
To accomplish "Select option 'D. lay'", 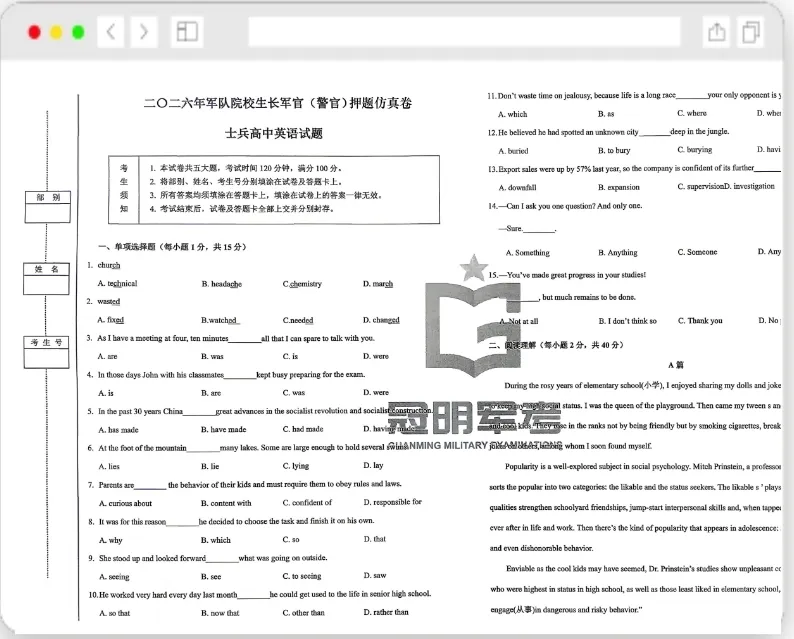I will tap(373, 465).
